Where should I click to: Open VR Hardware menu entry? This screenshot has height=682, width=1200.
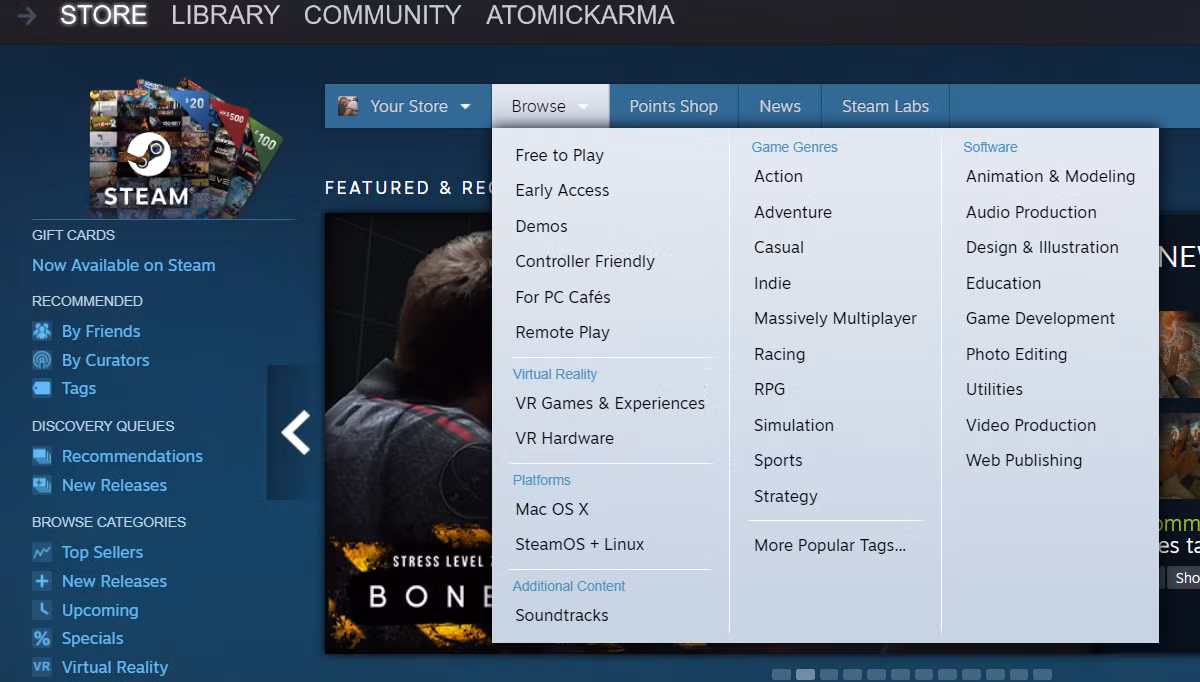[x=564, y=438]
